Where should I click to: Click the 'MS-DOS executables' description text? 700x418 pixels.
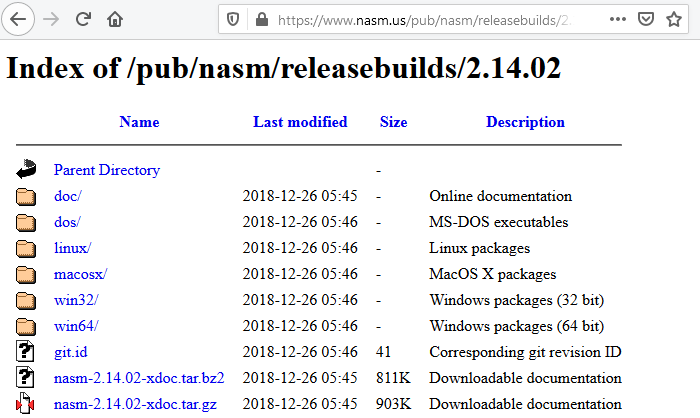(x=499, y=222)
